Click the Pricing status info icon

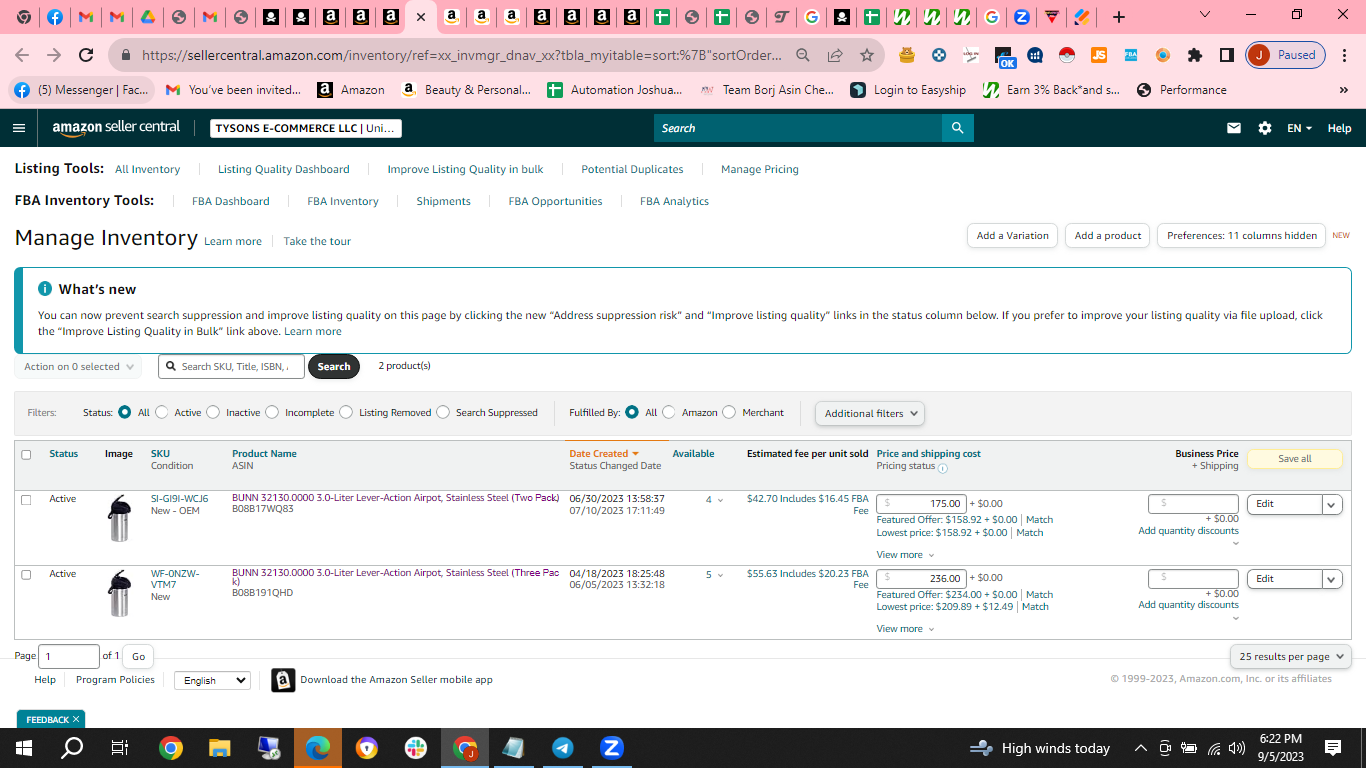click(x=942, y=467)
